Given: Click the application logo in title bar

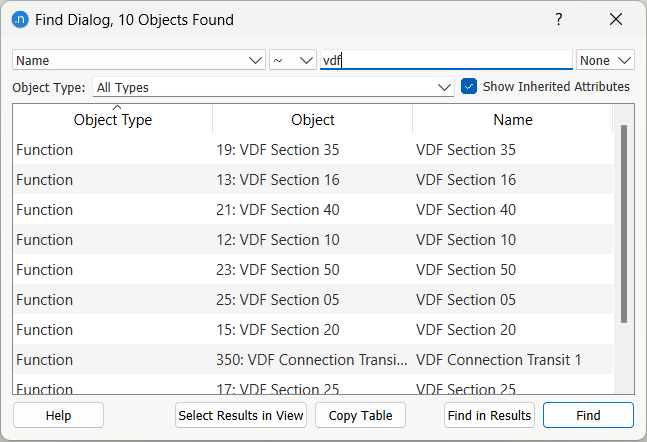Looking at the screenshot, I should [19, 19].
